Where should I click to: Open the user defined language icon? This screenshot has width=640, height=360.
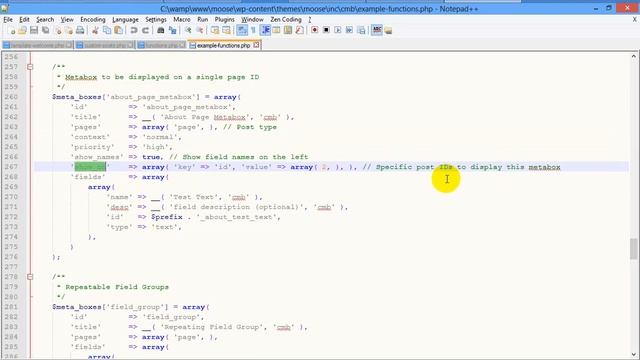click(276, 31)
